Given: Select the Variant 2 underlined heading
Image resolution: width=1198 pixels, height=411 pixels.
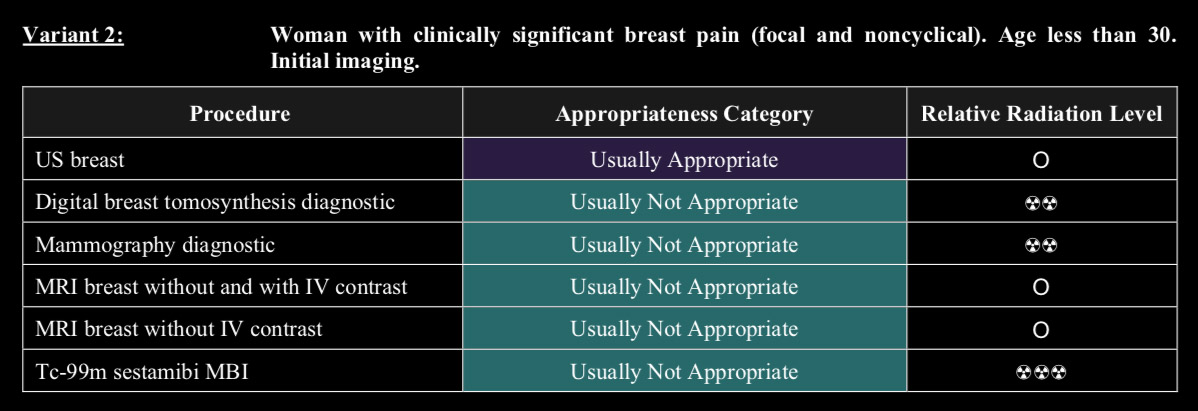Looking at the screenshot, I should pos(73,36).
